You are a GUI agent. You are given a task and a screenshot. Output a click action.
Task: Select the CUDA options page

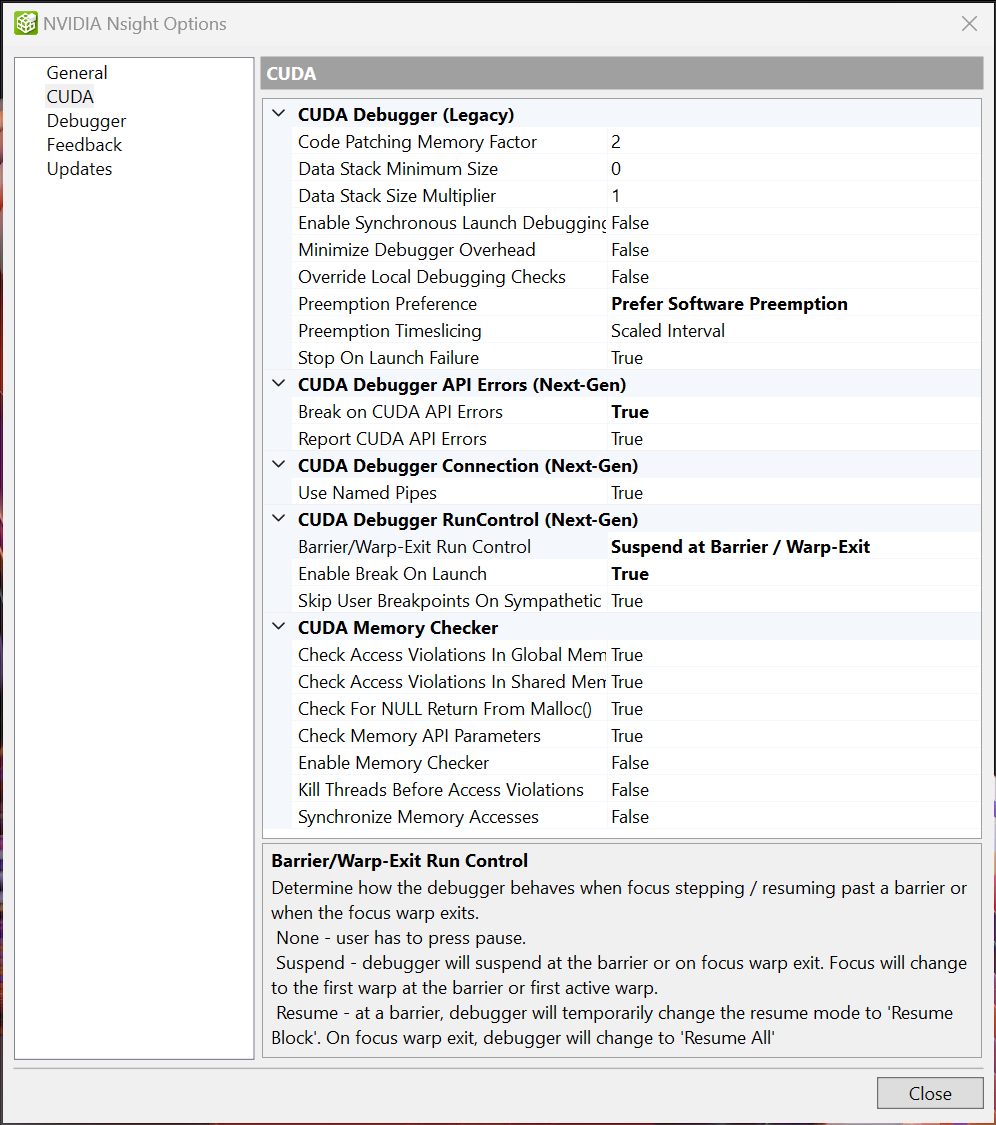point(70,97)
